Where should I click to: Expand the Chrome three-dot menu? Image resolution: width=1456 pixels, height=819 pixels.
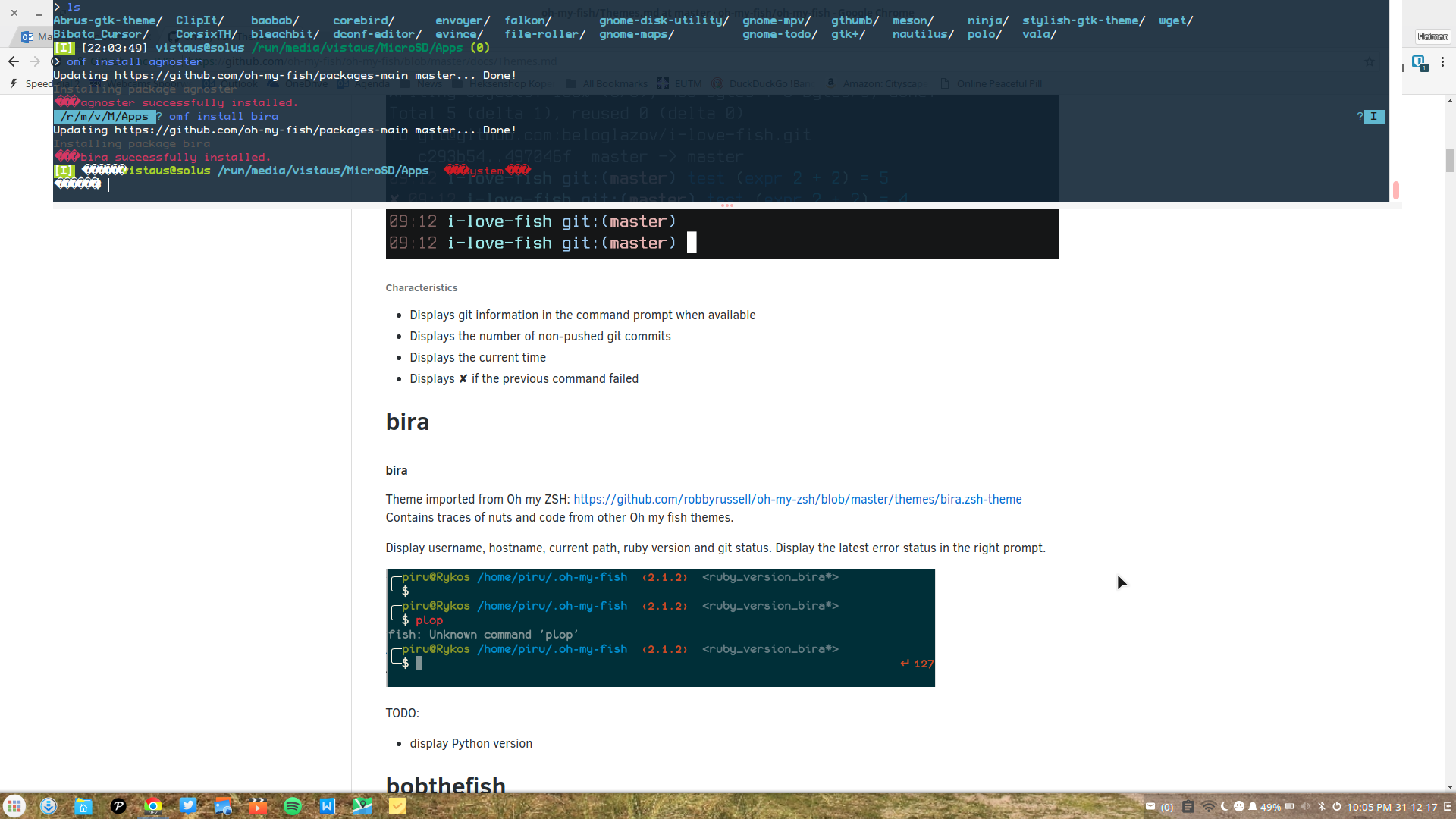point(1442,62)
